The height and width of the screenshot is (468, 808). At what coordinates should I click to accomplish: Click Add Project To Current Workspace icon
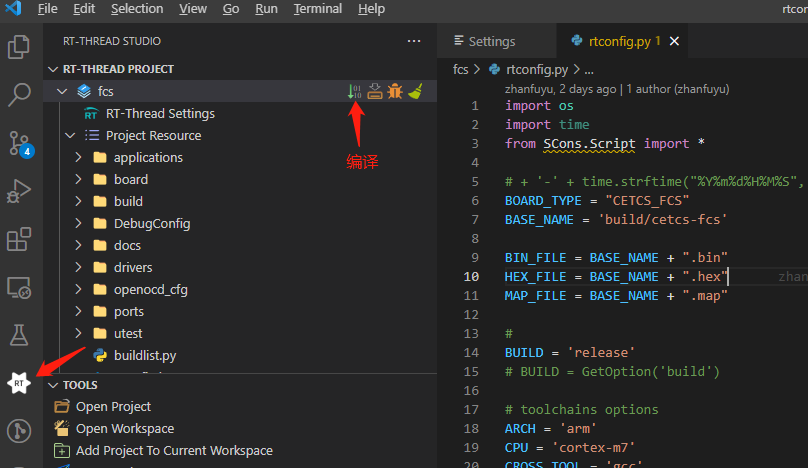click(62, 450)
